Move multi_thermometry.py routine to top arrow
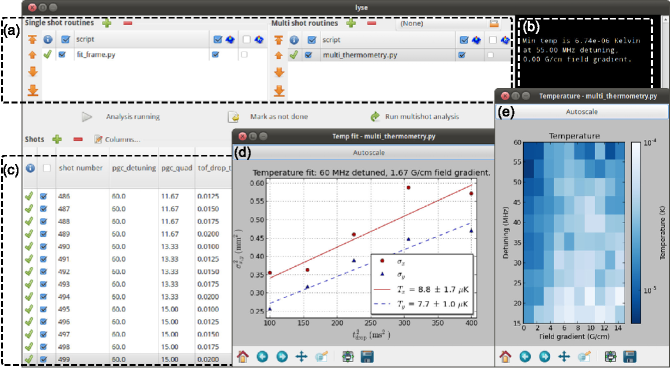Viewport: 670px width, 368px height. tap(279, 40)
